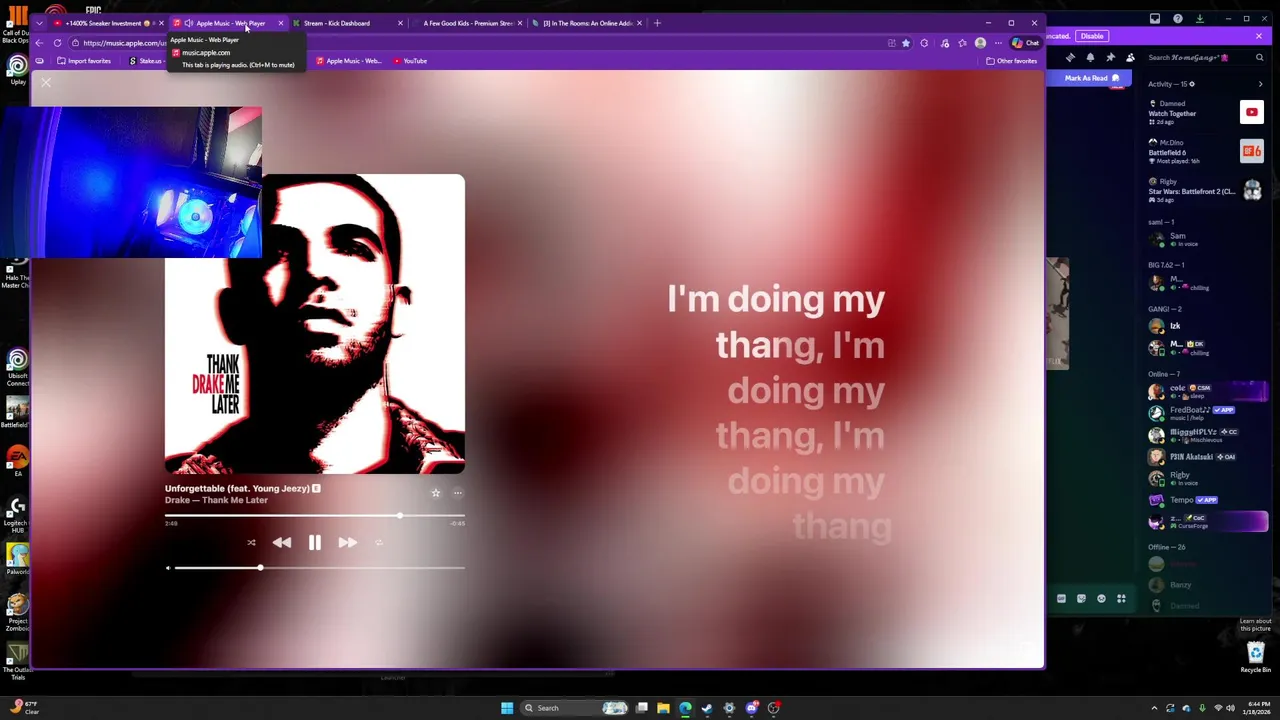Viewport: 1280px width, 720px height.
Task: Close the Apple Music - Web Player tab
Action: click(280, 23)
